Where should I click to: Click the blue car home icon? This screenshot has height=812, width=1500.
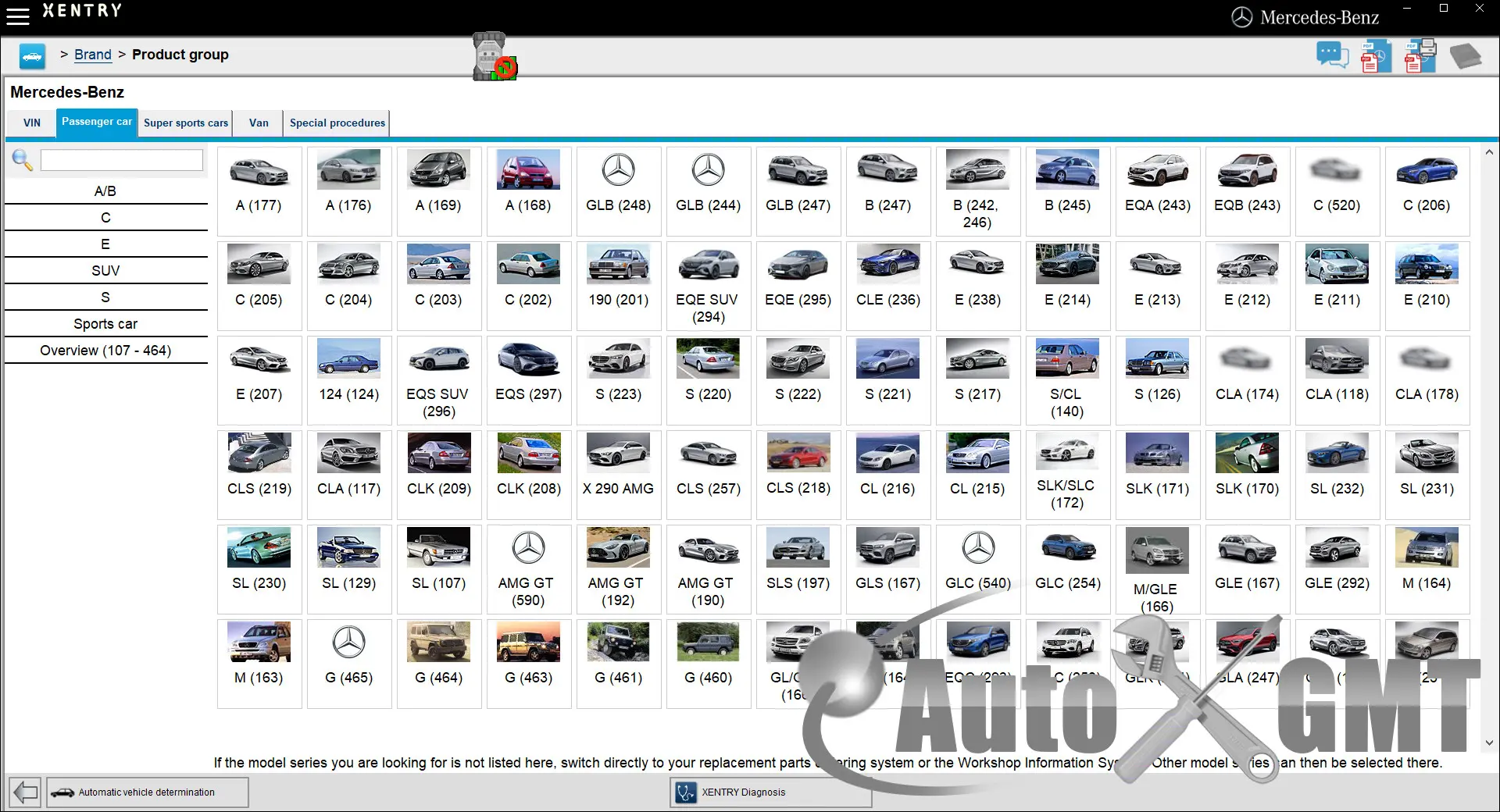(x=32, y=56)
